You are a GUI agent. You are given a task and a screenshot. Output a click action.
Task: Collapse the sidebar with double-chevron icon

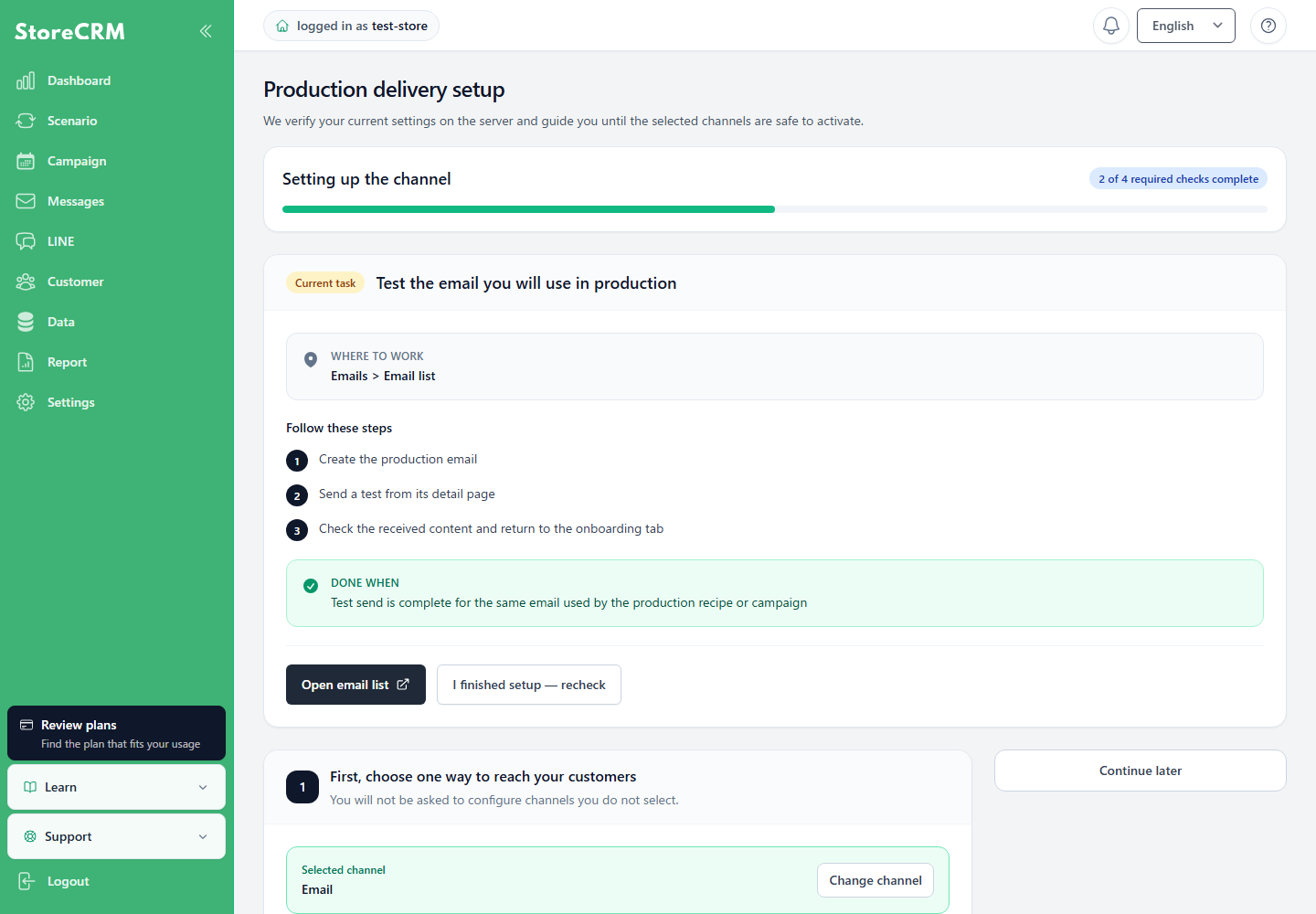(206, 31)
